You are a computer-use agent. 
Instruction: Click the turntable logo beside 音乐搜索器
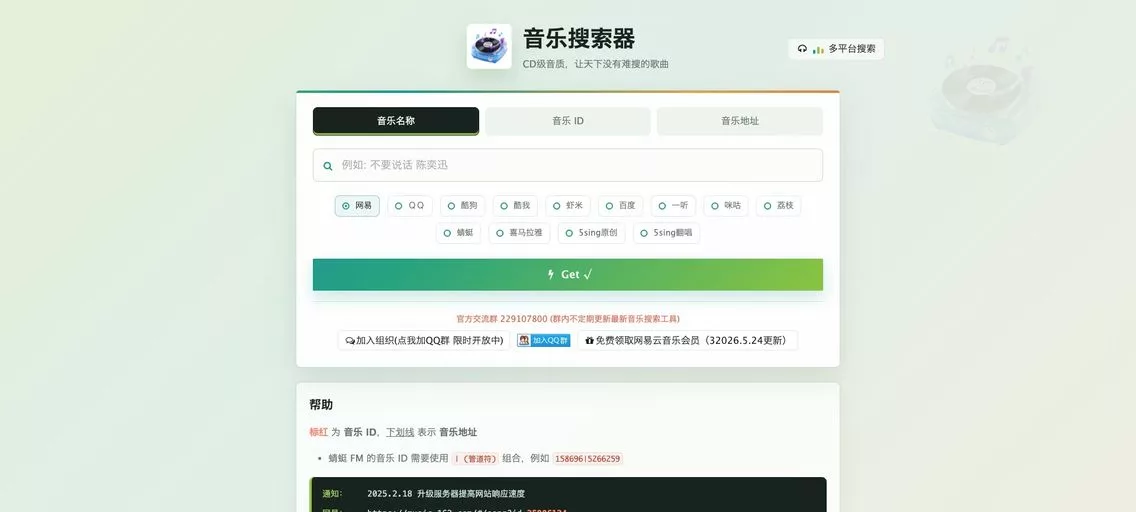click(489, 46)
